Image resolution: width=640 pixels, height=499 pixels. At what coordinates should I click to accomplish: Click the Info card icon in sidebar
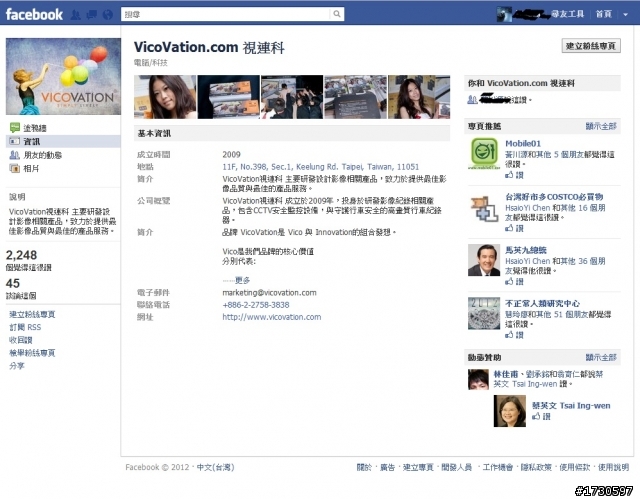15,141
